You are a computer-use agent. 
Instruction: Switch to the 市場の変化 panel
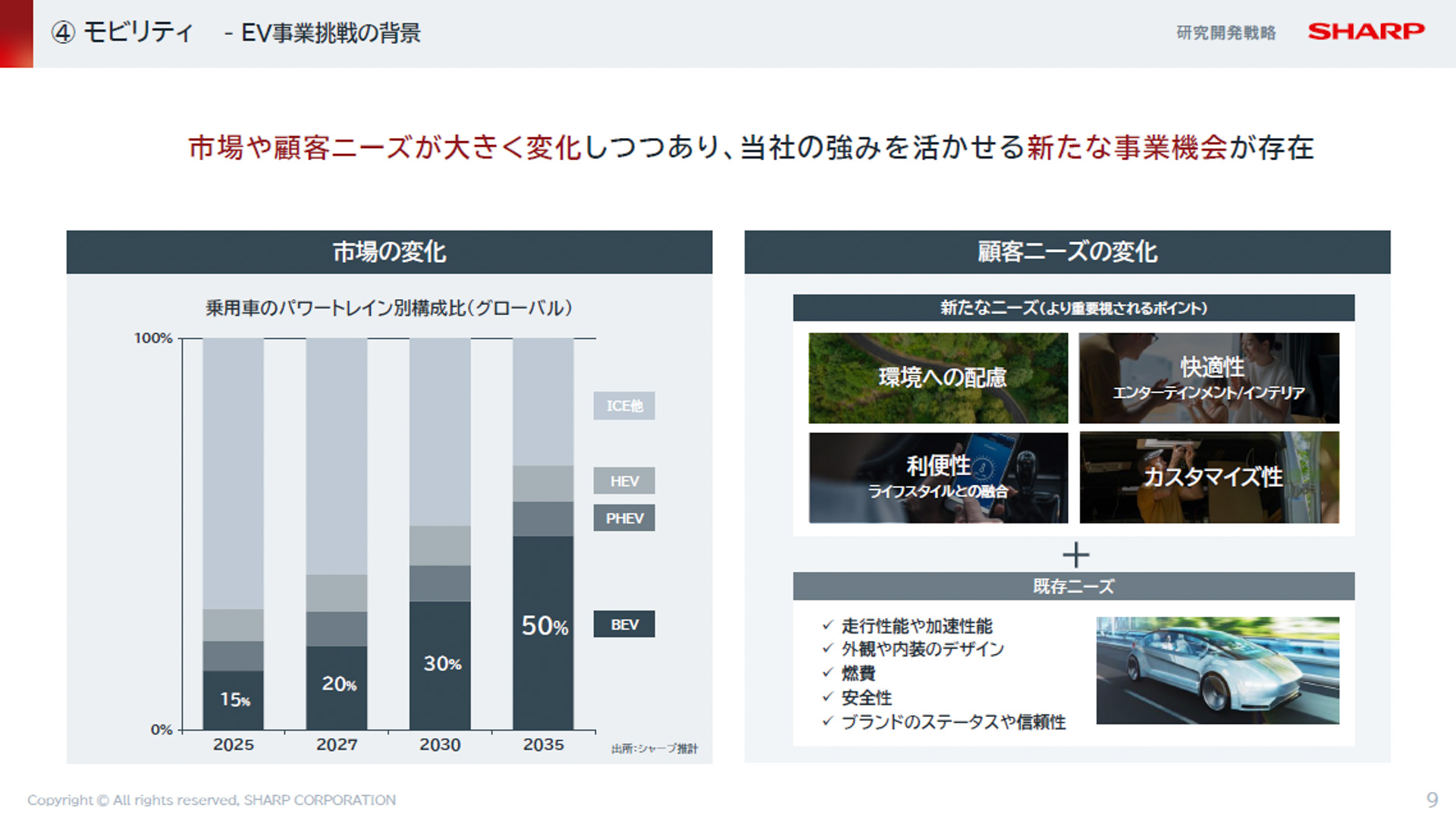389,252
